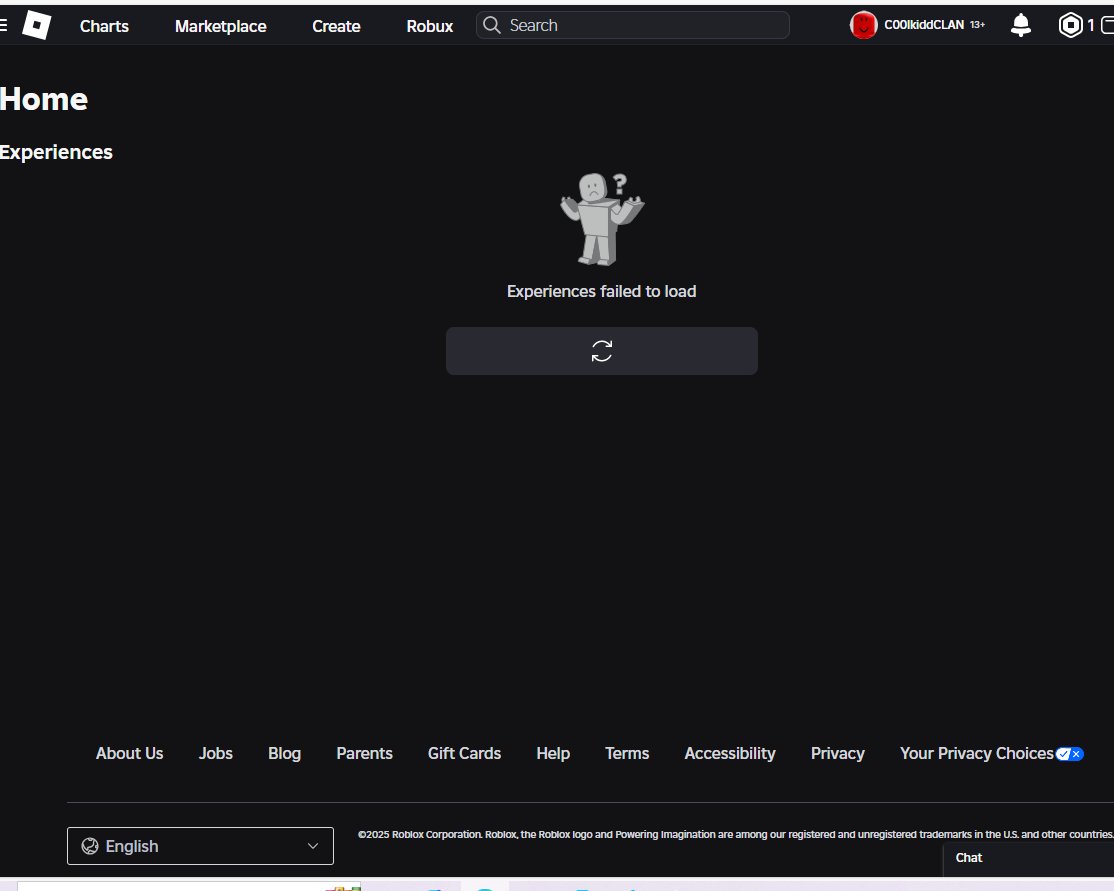Click the privacy choices check-x badge icon

coord(1069,754)
